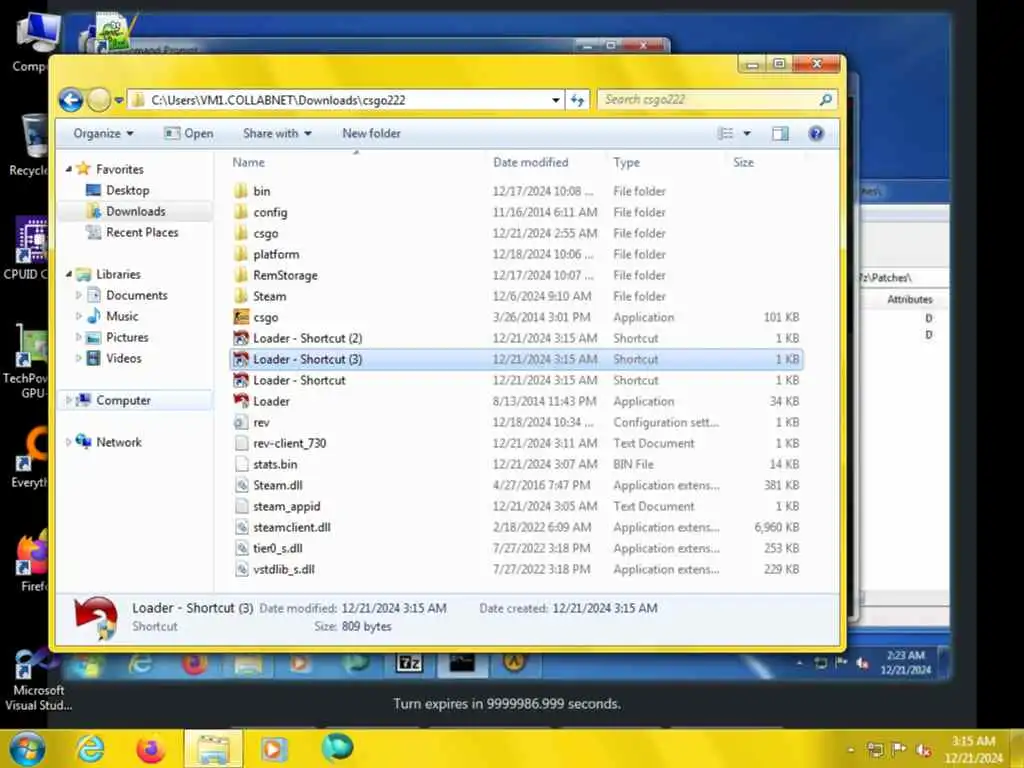This screenshot has height=768, width=1024.
Task: Expand the Computer node
Action: point(69,400)
